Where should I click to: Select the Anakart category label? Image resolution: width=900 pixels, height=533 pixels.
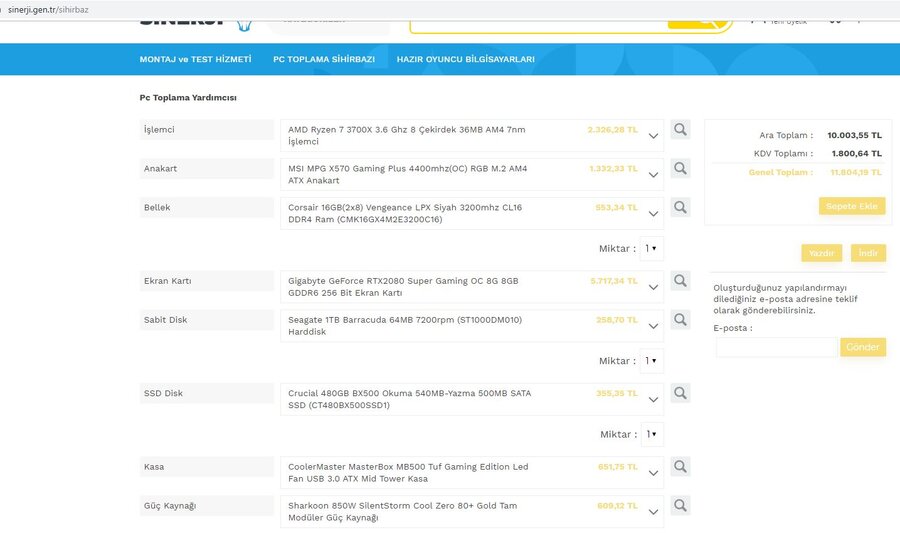tap(207, 169)
